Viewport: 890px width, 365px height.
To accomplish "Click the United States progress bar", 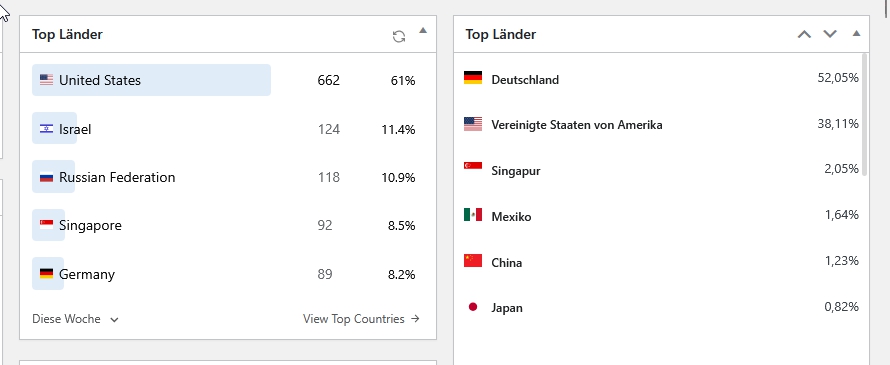I will tap(151, 80).
